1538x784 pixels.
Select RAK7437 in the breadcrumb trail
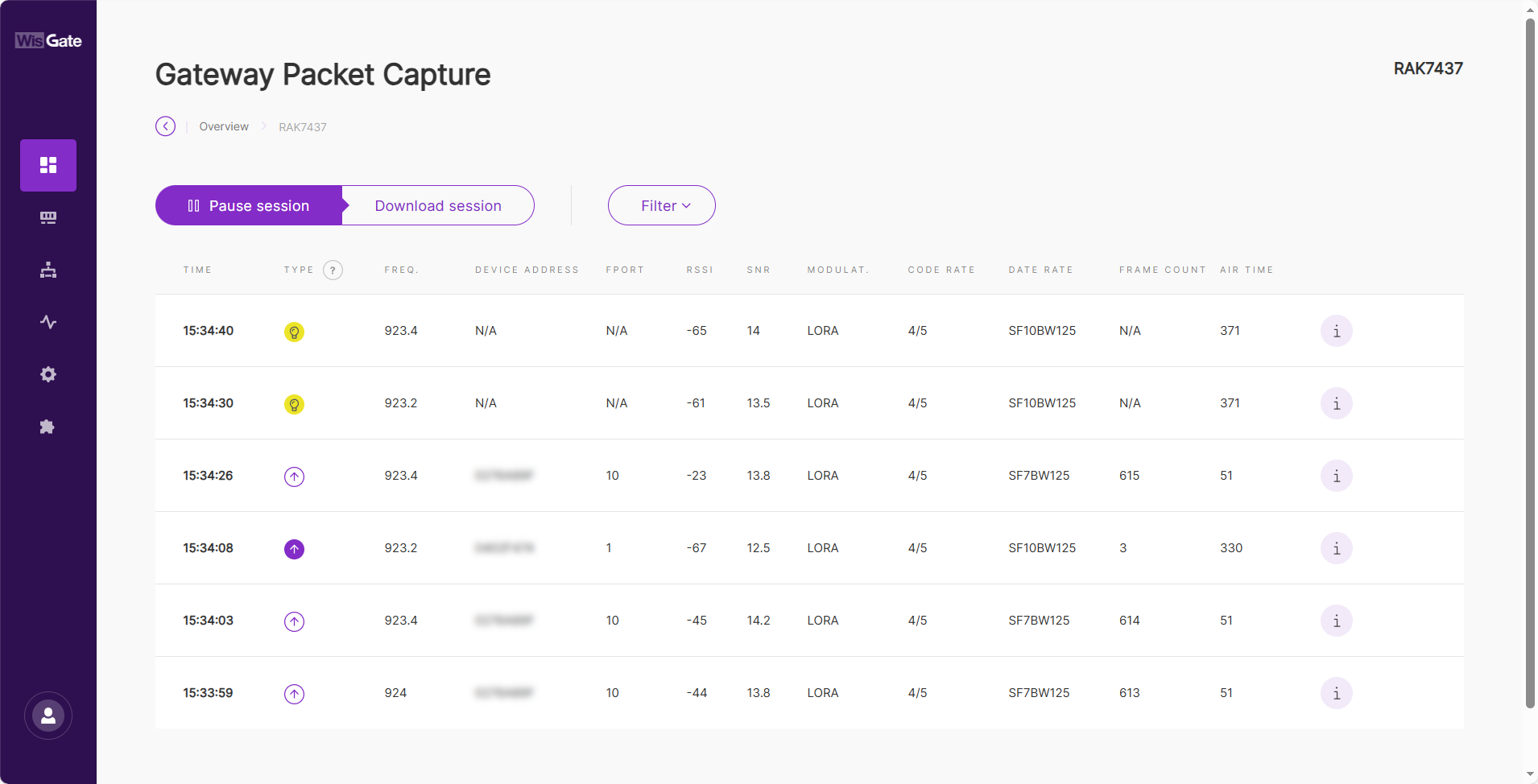pos(302,126)
